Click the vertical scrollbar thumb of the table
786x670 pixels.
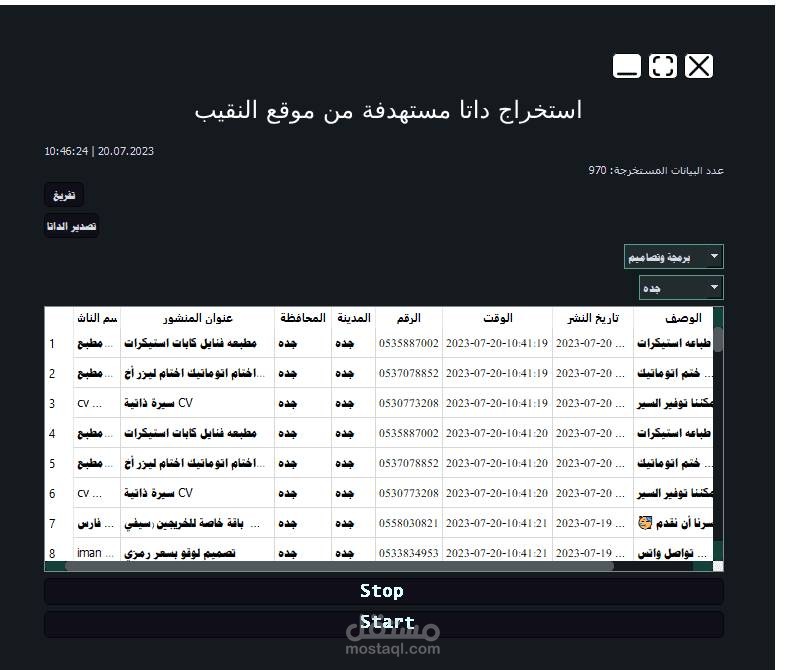[x=718, y=339]
